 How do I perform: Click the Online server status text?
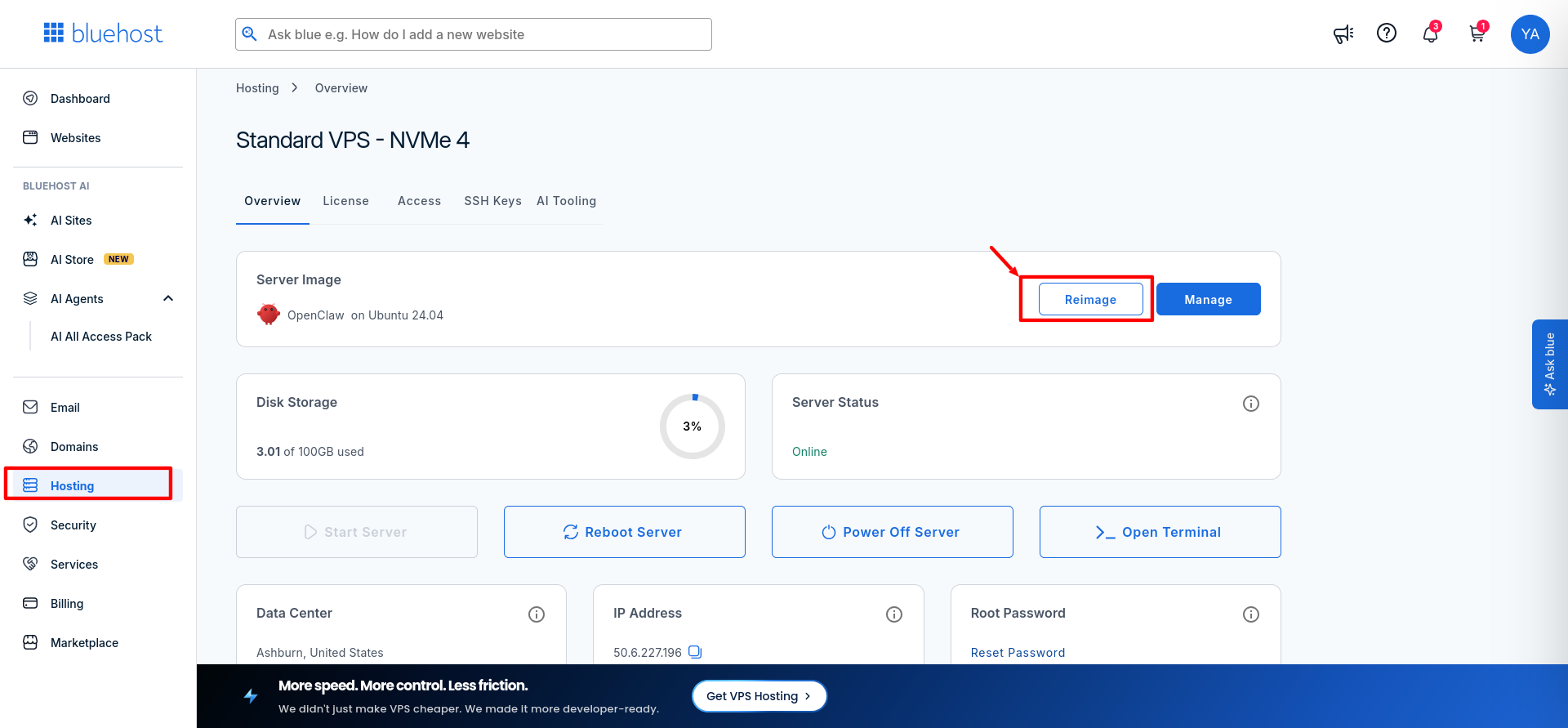(809, 452)
